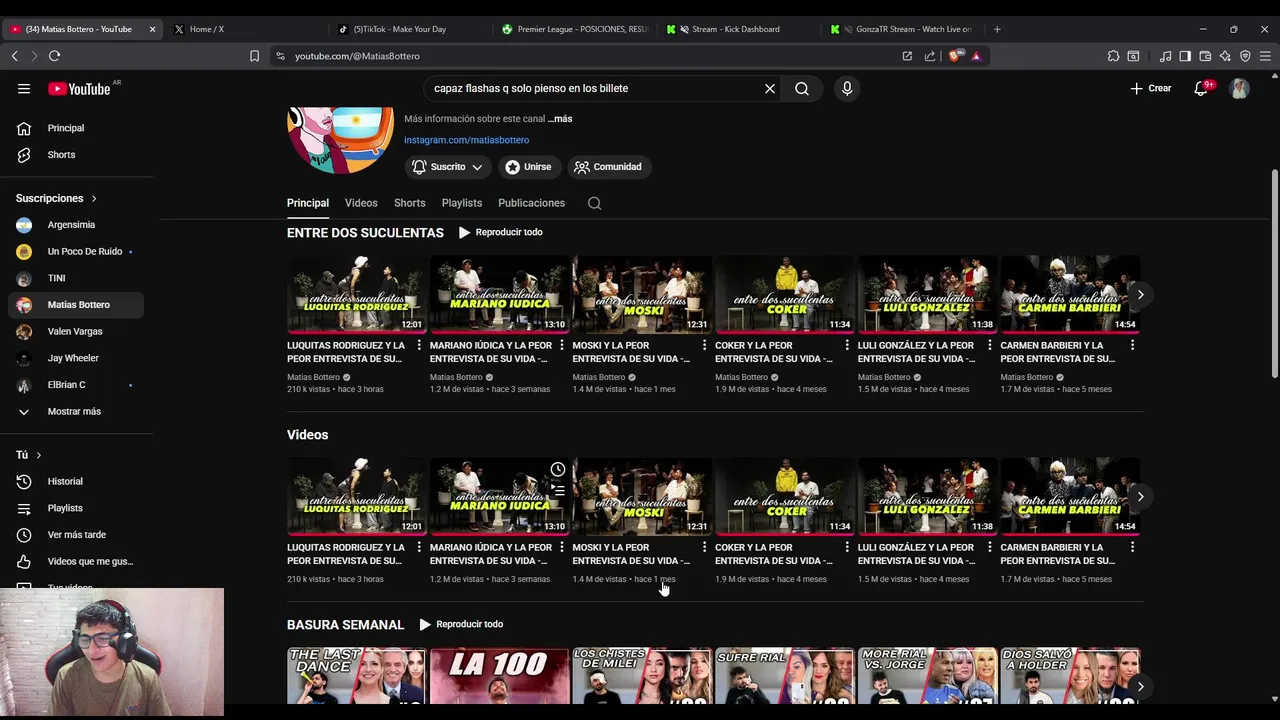1280x720 pixels.
Task: Click the page vertical scrollbar thumb
Action: pos(1274,273)
